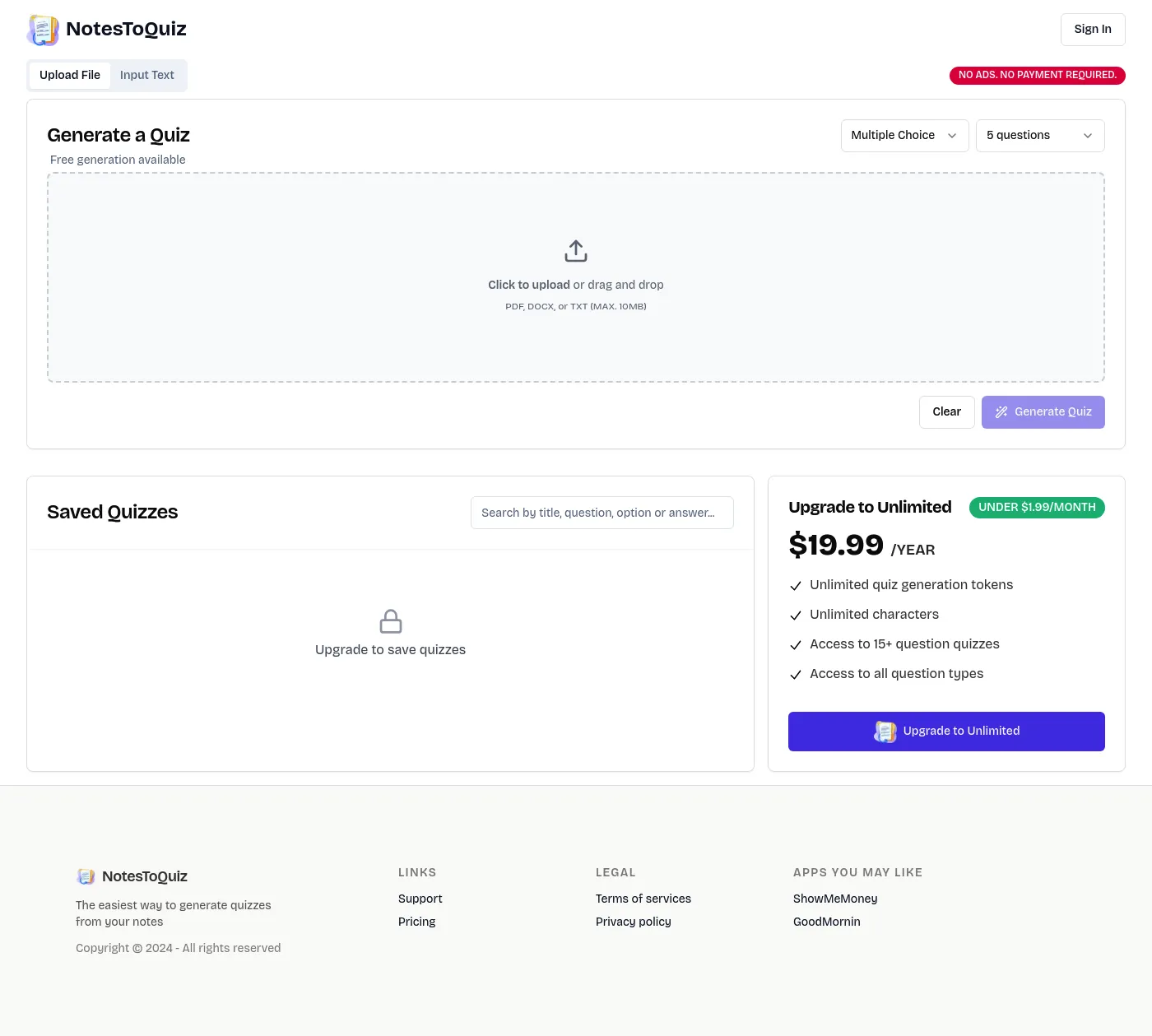Image resolution: width=1152 pixels, height=1036 pixels.
Task: Click the upload arrow icon in drop zone
Action: 576,251
